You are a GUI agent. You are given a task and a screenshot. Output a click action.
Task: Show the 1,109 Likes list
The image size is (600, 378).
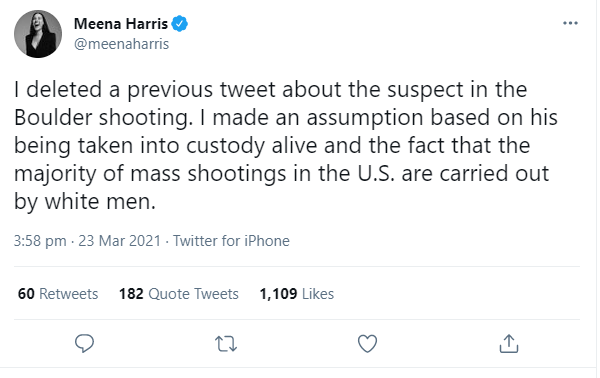click(x=297, y=294)
